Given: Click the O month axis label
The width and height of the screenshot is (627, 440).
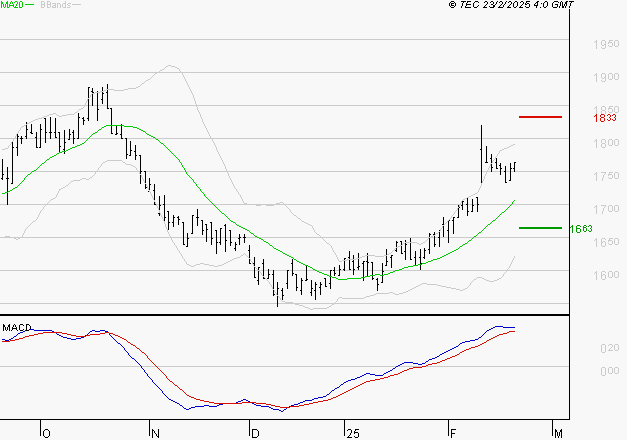Looking at the screenshot, I should tap(46, 434).
